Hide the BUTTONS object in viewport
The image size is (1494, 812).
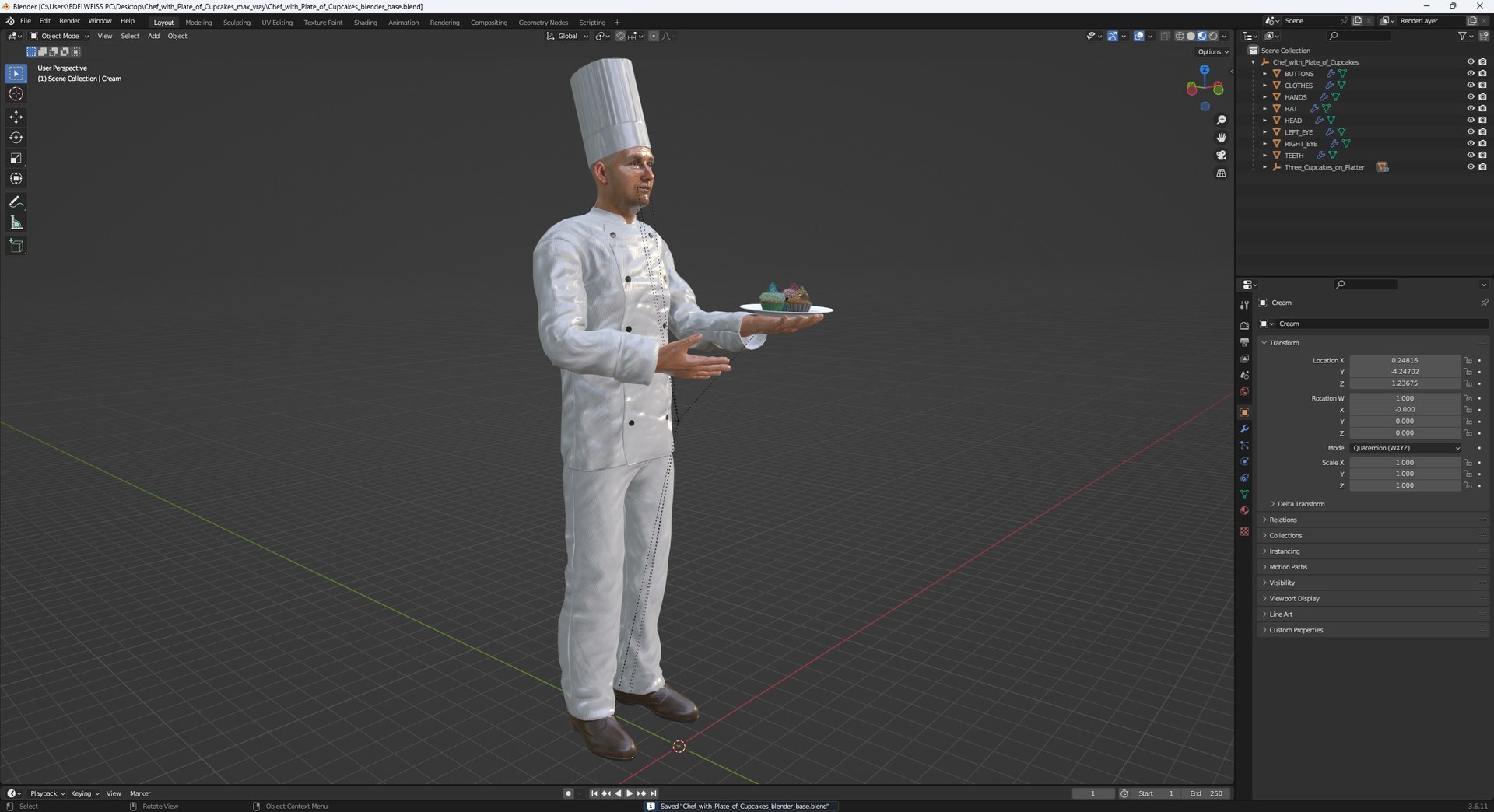pyautogui.click(x=1470, y=73)
